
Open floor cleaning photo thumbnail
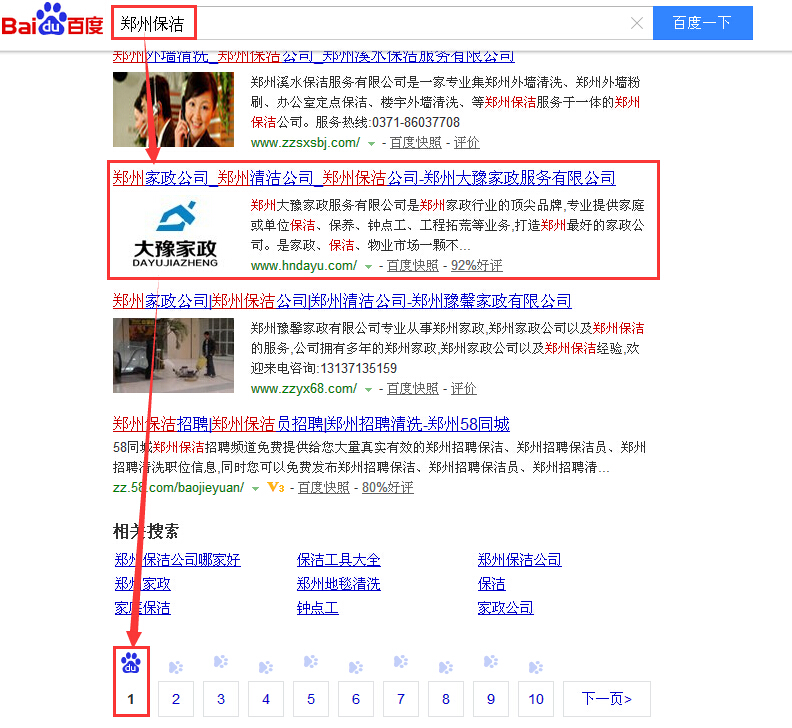[x=173, y=355]
